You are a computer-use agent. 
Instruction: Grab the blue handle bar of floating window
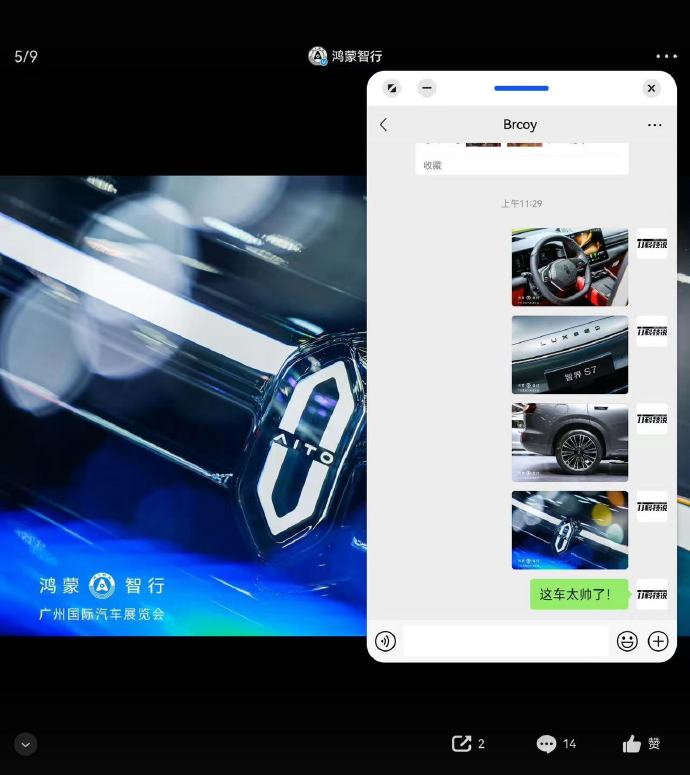coord(521,88)
